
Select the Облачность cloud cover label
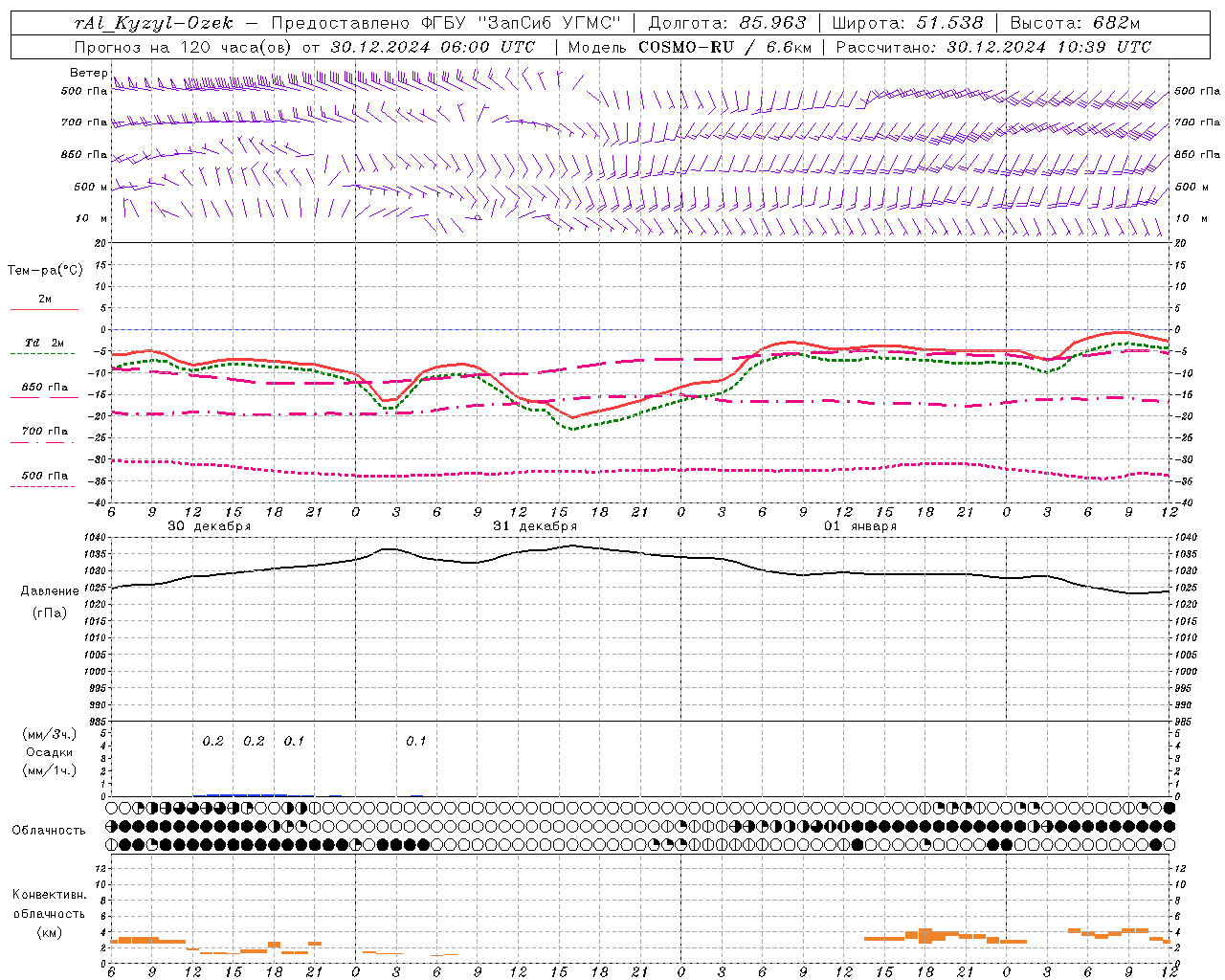coord(49,831)
